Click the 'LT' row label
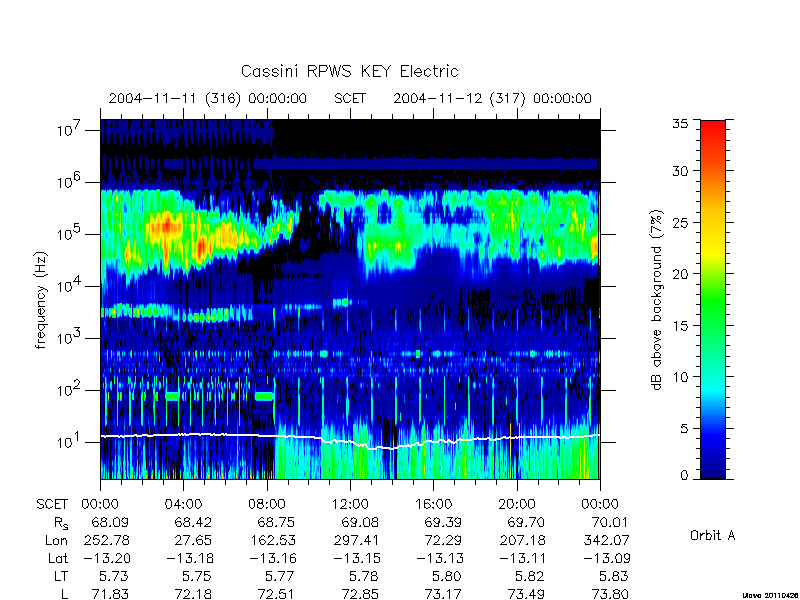Screen dimensions: 800x600 pos(61,577)
